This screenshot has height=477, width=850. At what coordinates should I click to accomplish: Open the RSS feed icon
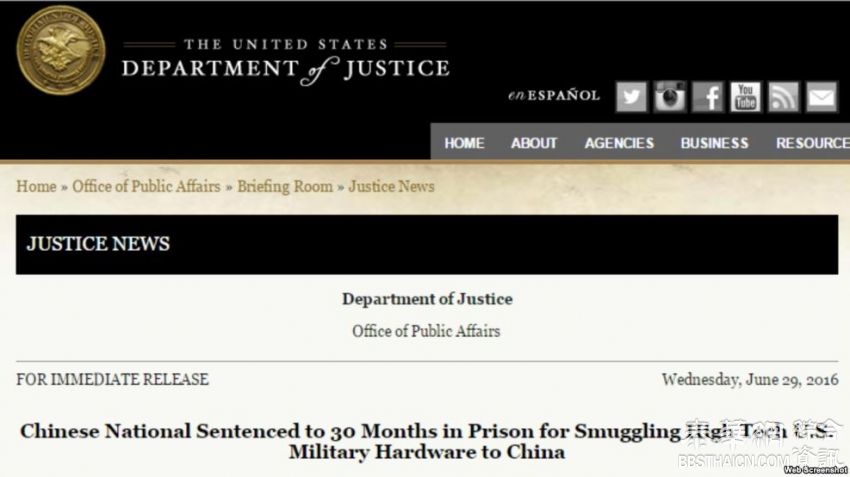(x=783, y=96)
